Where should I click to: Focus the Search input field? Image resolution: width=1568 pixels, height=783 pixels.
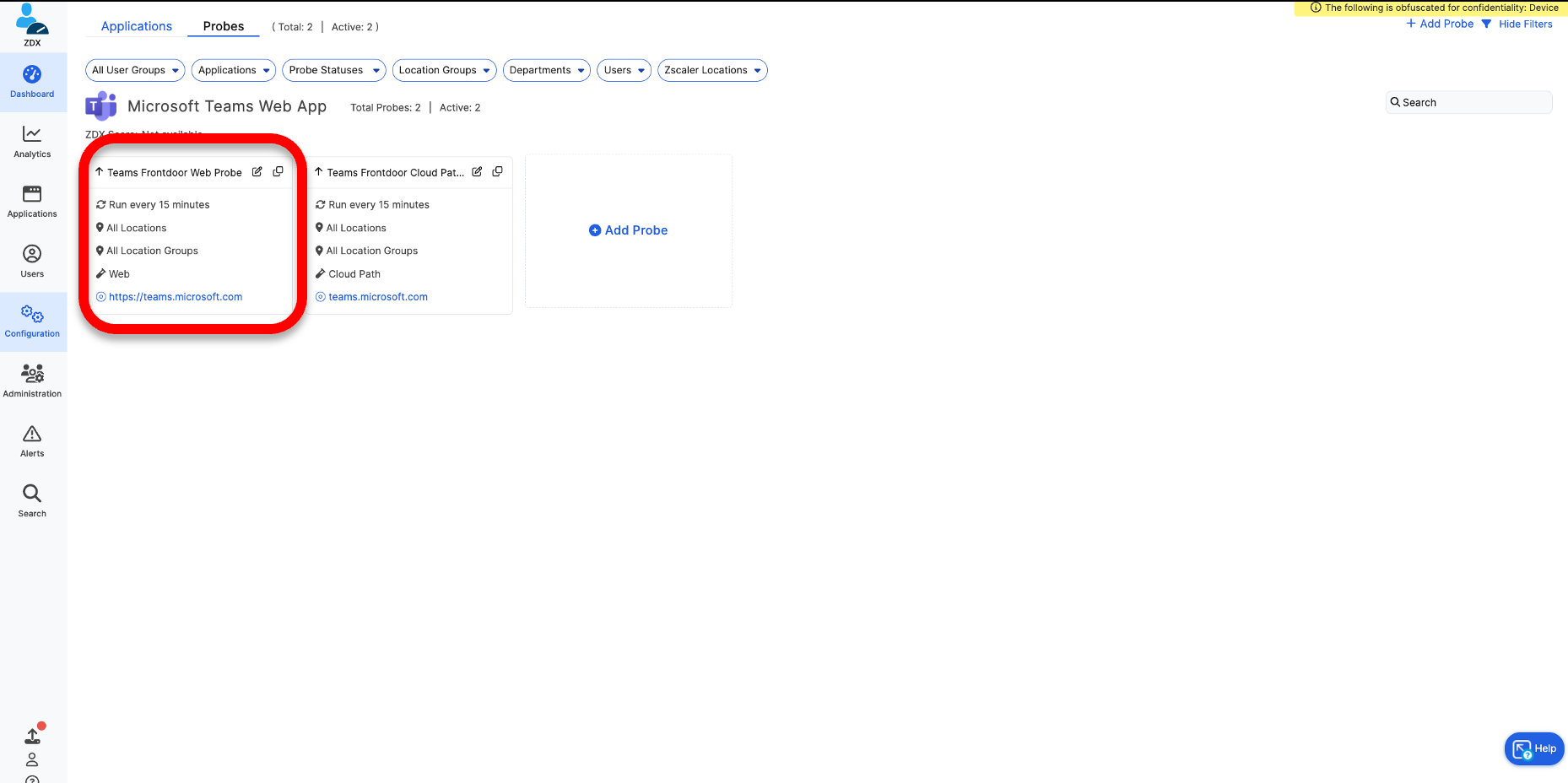1468,102
